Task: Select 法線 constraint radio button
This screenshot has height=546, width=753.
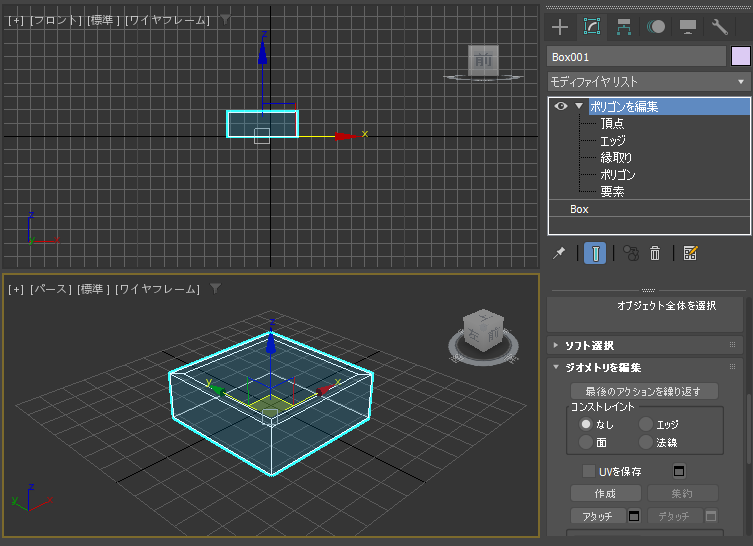Action: click(646, 442)
